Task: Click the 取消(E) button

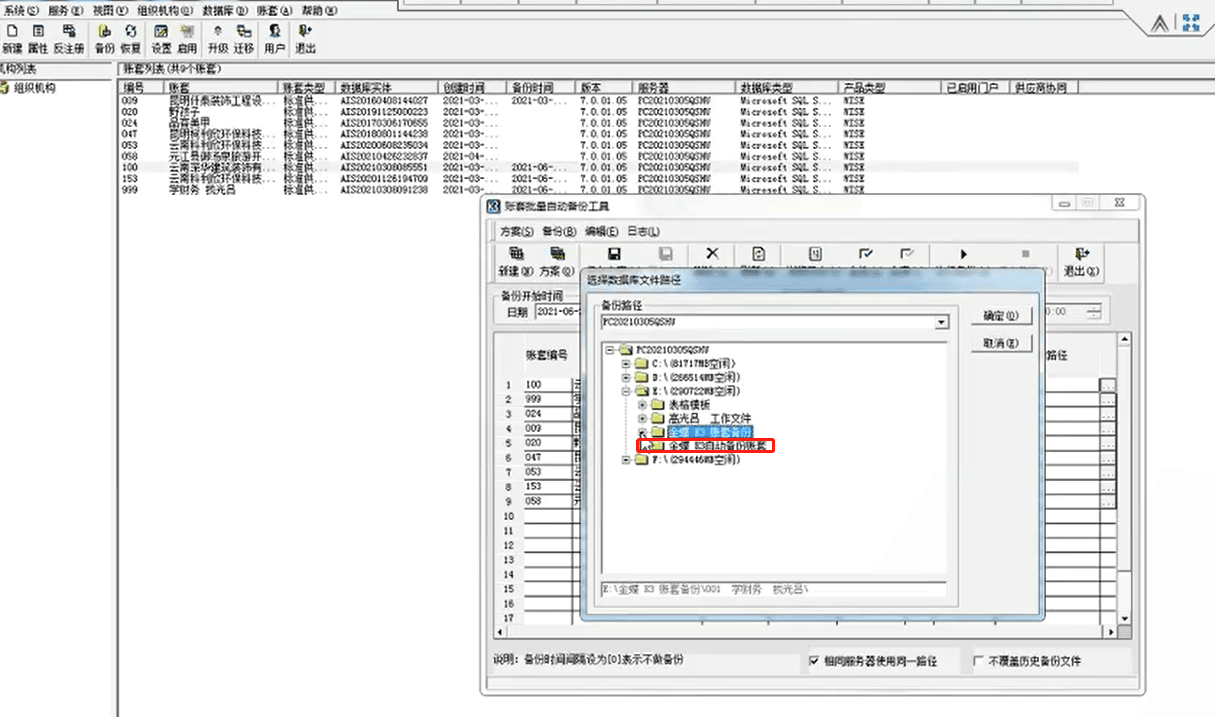Action: 1000,344
